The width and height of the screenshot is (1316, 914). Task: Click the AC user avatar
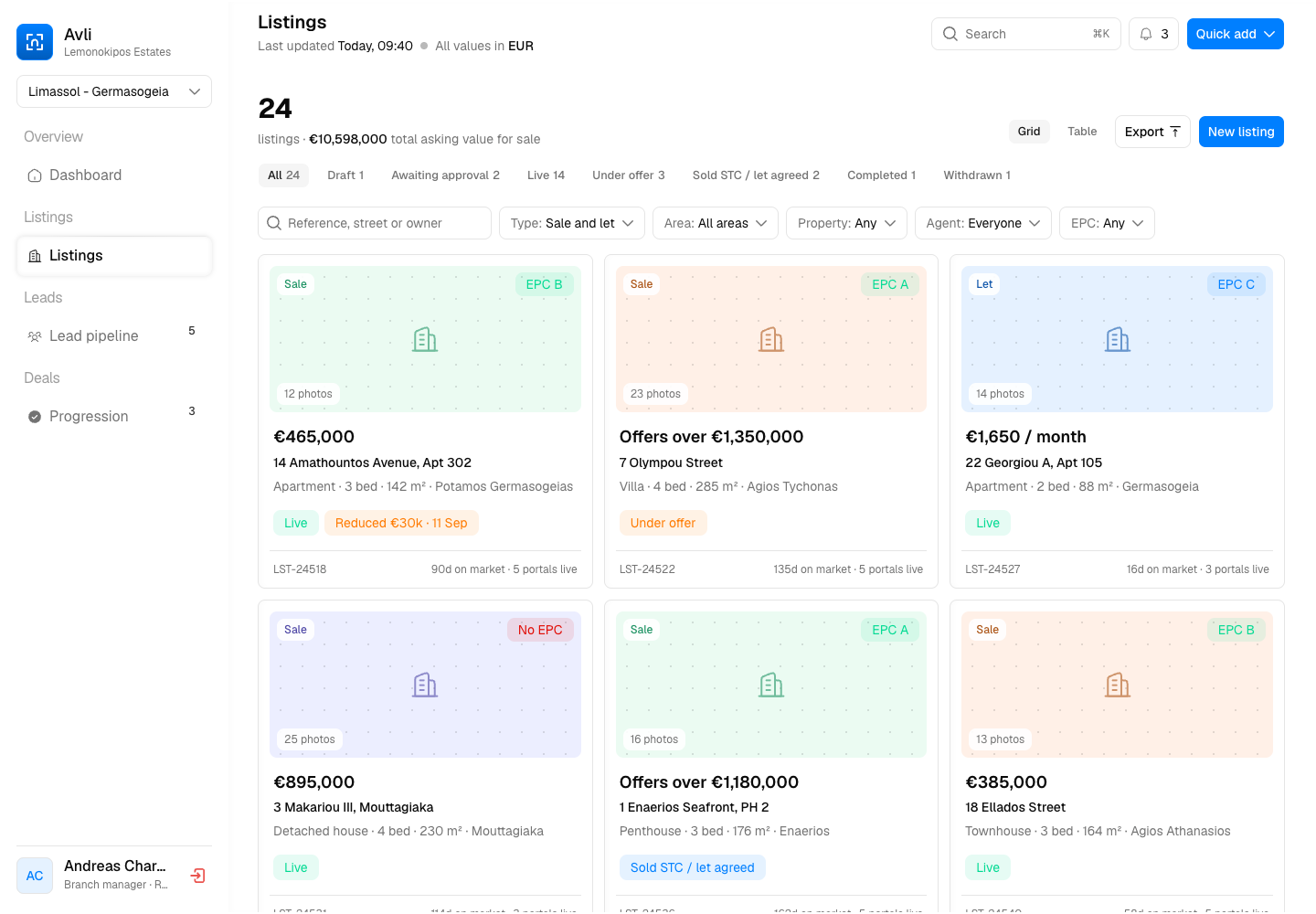tap(35, 876)
